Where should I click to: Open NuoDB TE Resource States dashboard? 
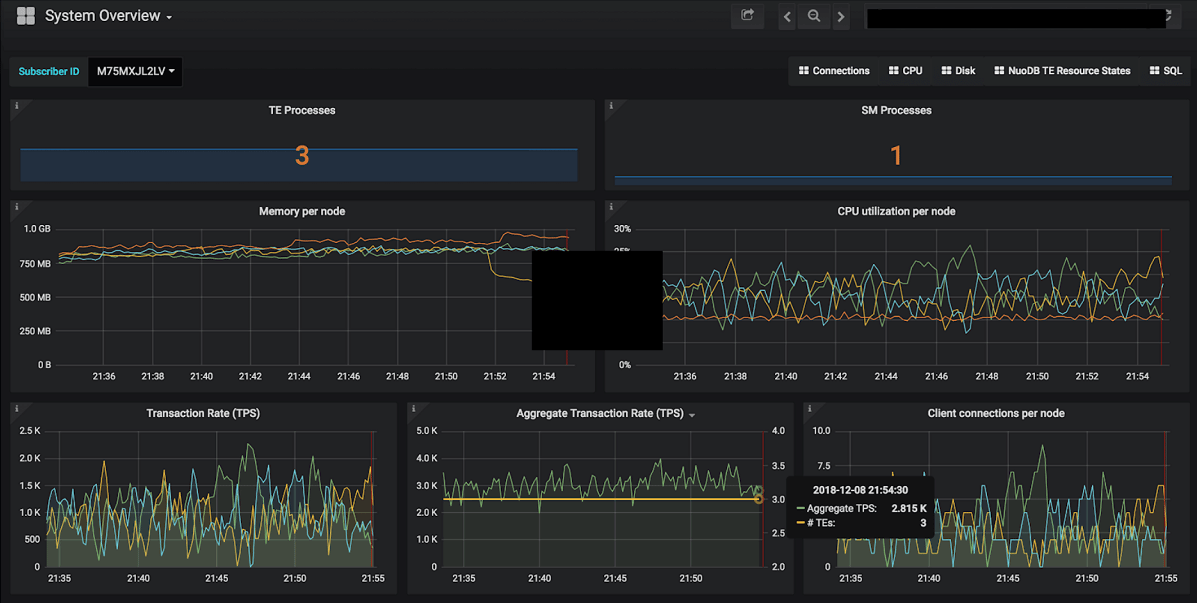coord(1062,71)
